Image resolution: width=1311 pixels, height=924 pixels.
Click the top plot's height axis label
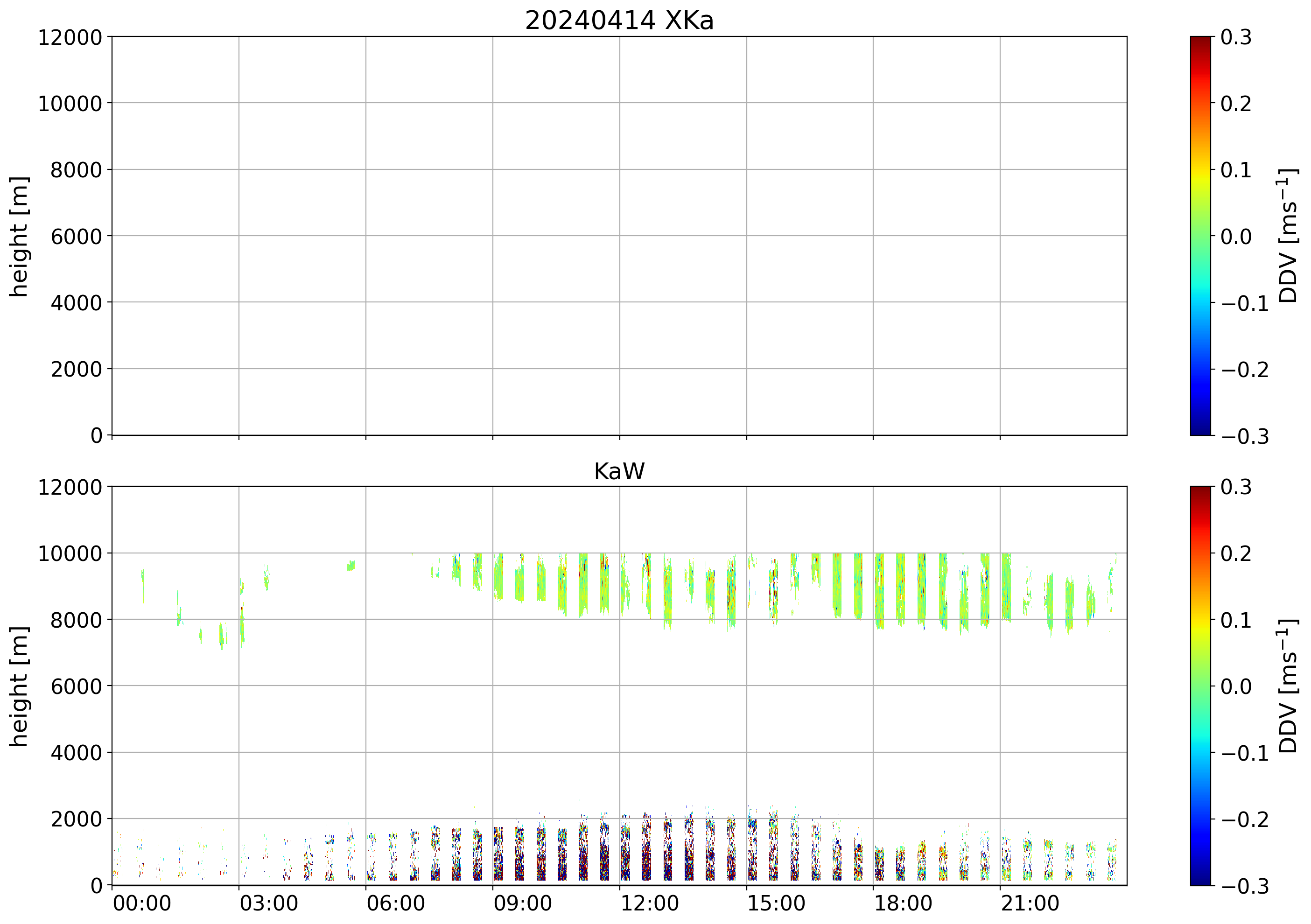(x=19, y=237)
